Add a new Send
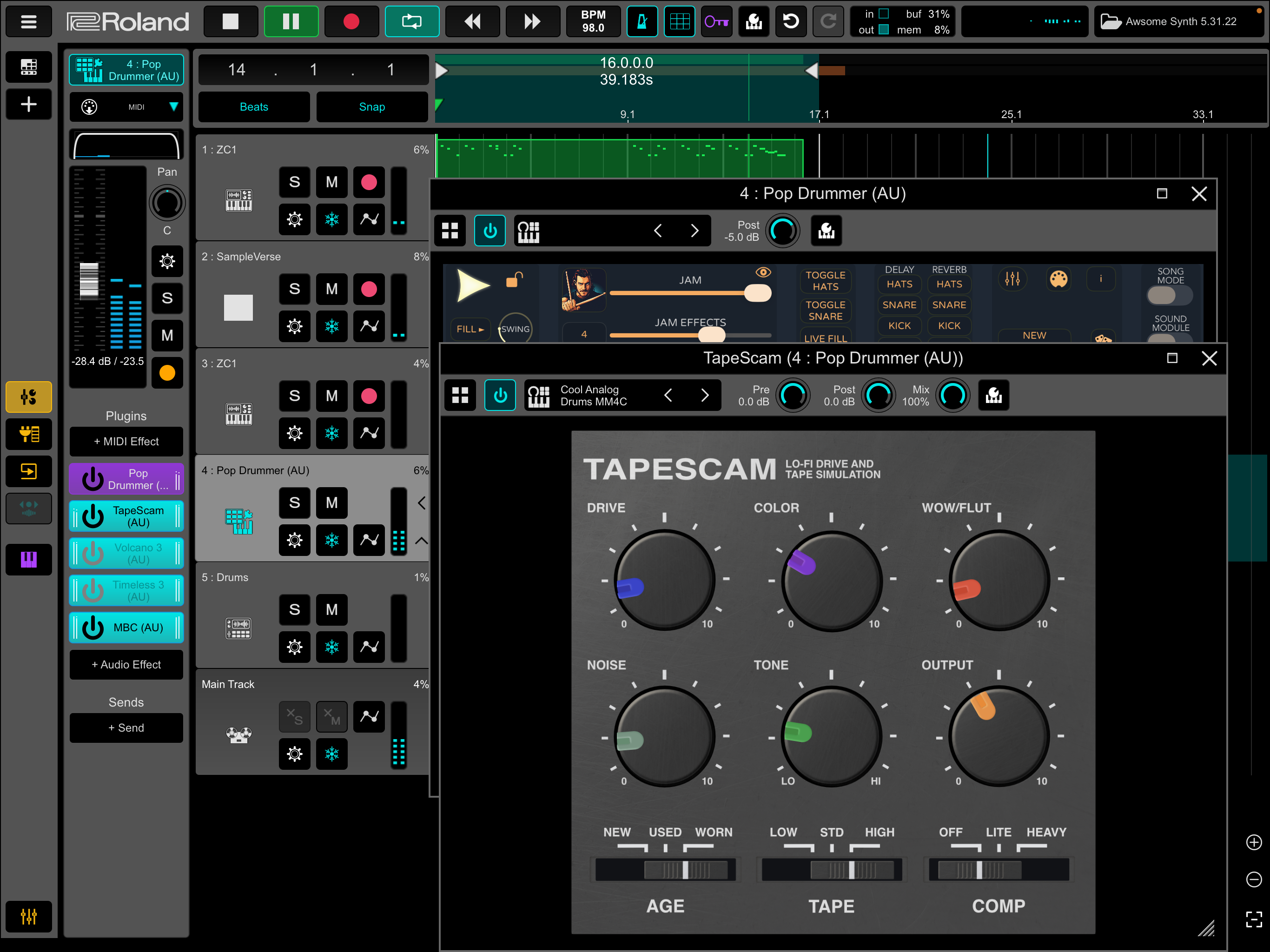The height and width of the screenshot is (952, 1270). click(x=126, y=727)
